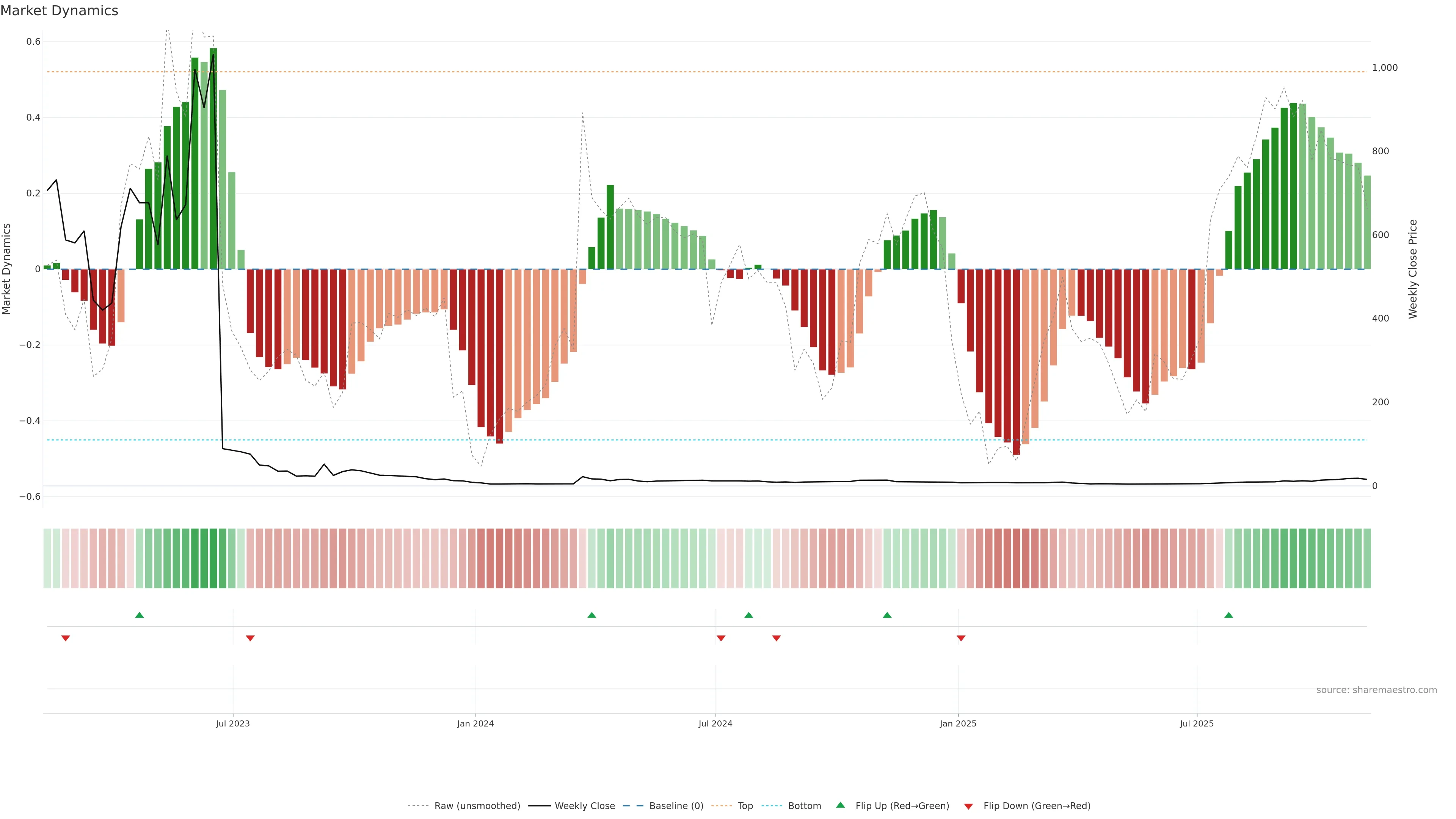Click the flip up marker between Jan and Jul 2024
This screenshot has height=819, width=1456.
coord(592,615)
